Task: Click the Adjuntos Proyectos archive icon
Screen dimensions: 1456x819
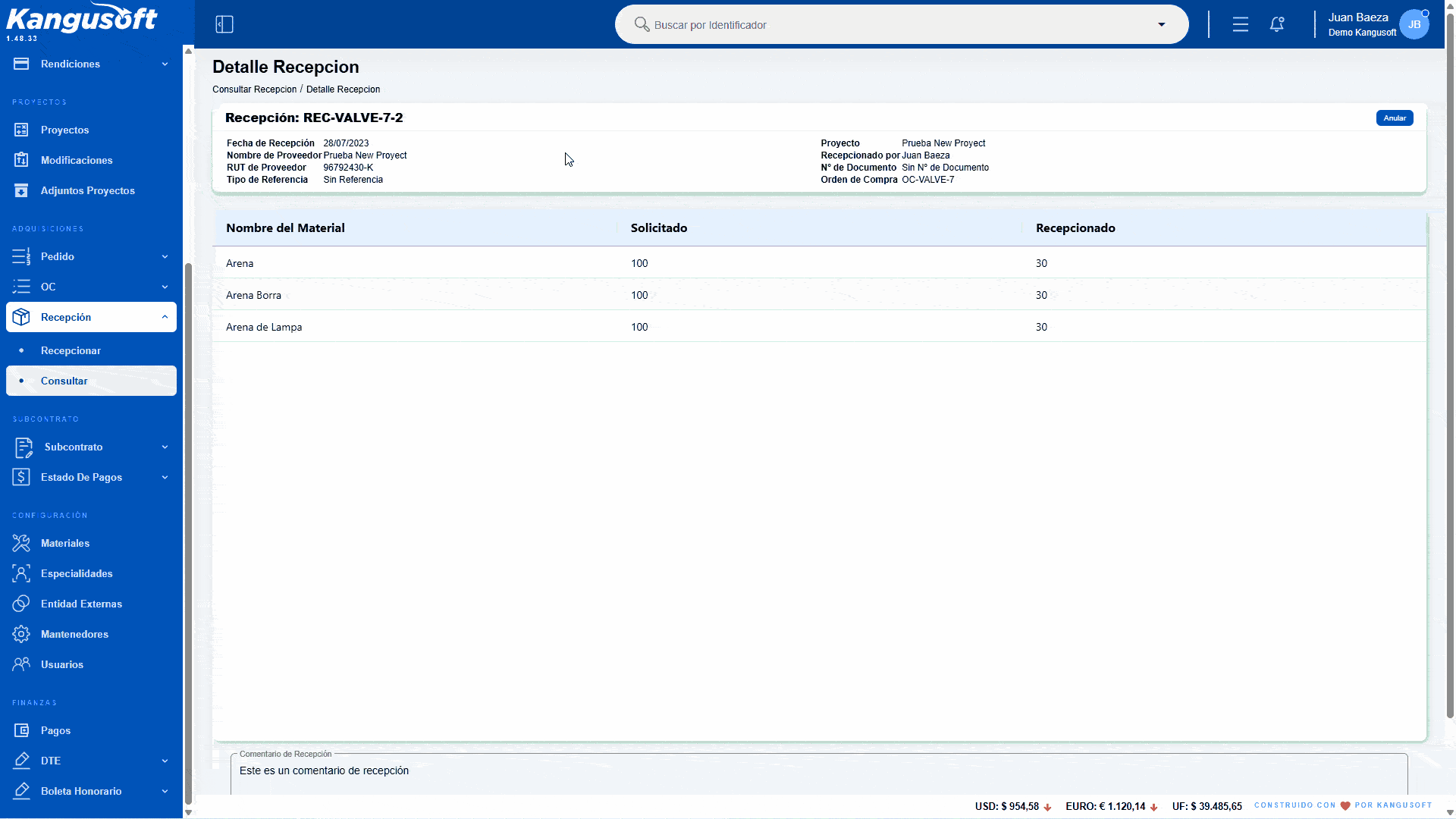Action: coord(21,190)
